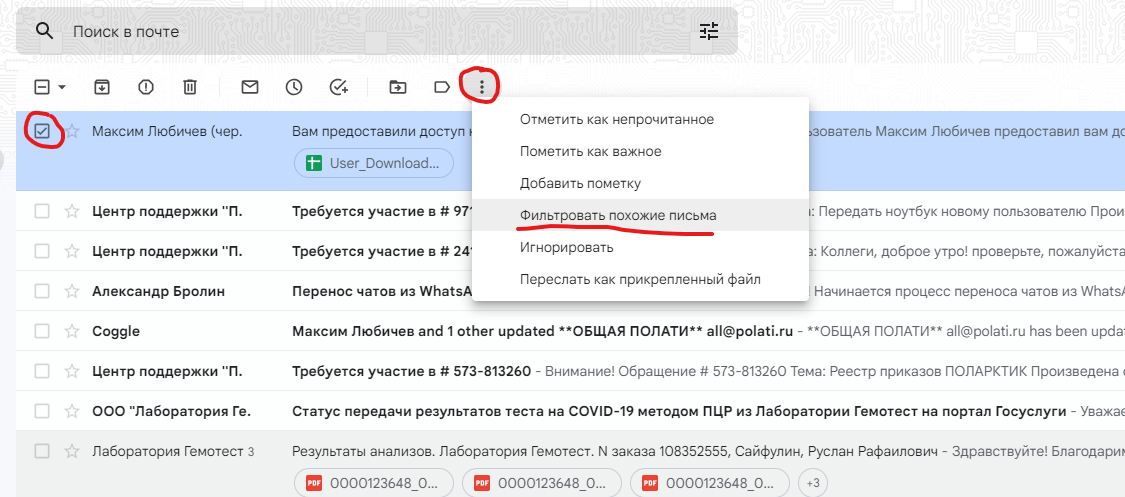1125x497 pixels.
Task: Star the Александр Бролин email
Action: (72, 291)
